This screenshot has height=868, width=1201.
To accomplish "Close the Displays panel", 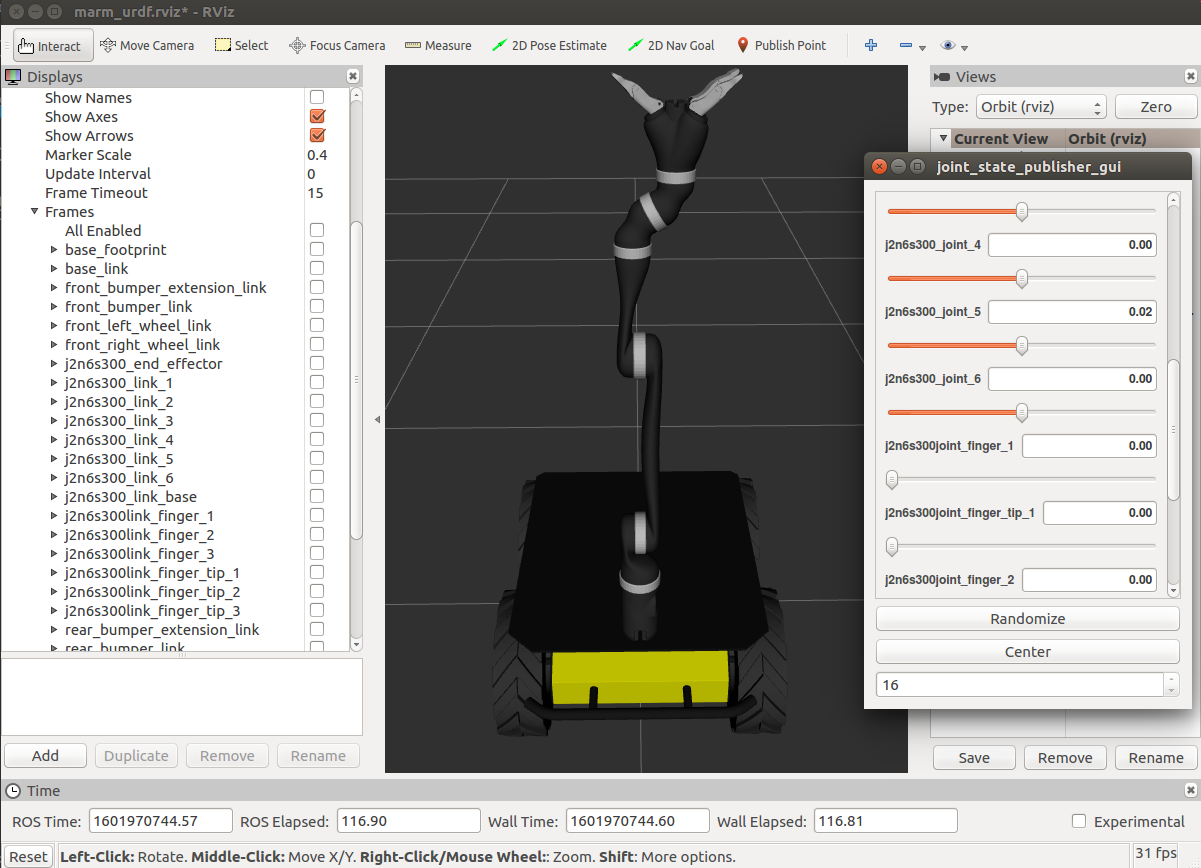I will [x=353, y=76].
